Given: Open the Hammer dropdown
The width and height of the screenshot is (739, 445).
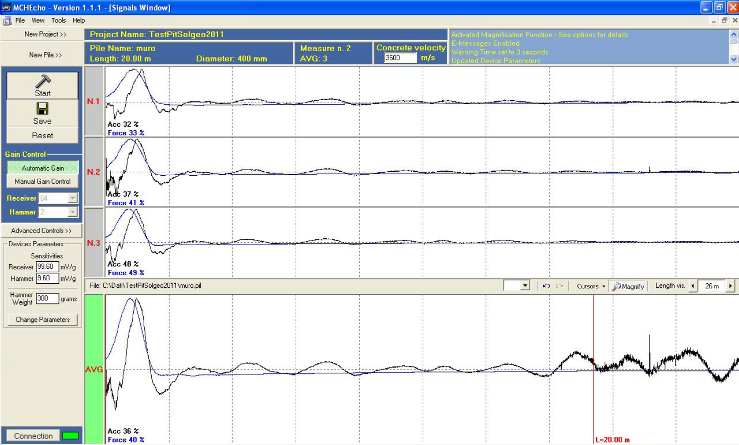Looking at the screenshot, I should pos(73,213).
